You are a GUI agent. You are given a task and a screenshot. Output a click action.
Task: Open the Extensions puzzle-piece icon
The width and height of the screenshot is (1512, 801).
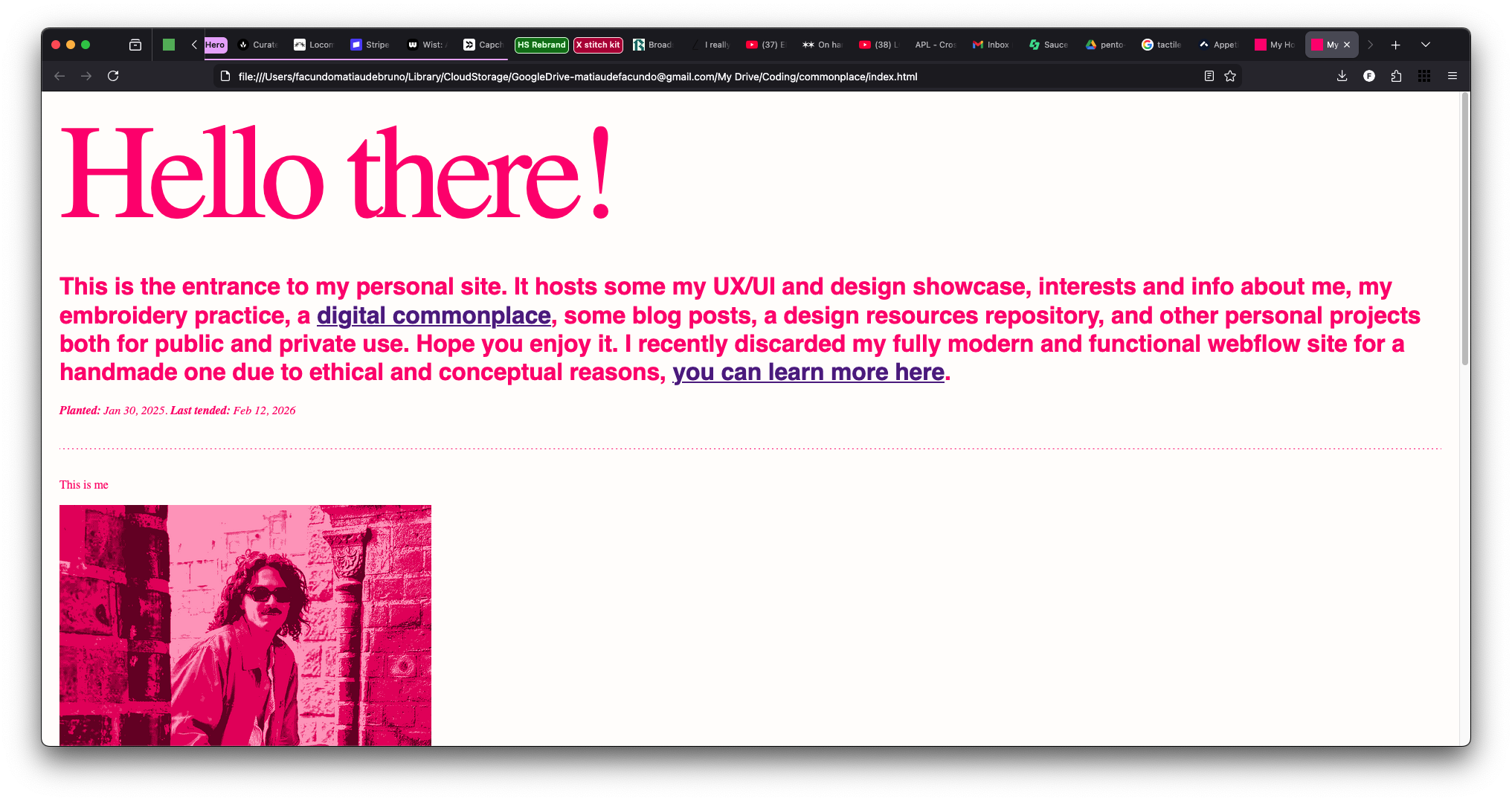pos(1396,76)
